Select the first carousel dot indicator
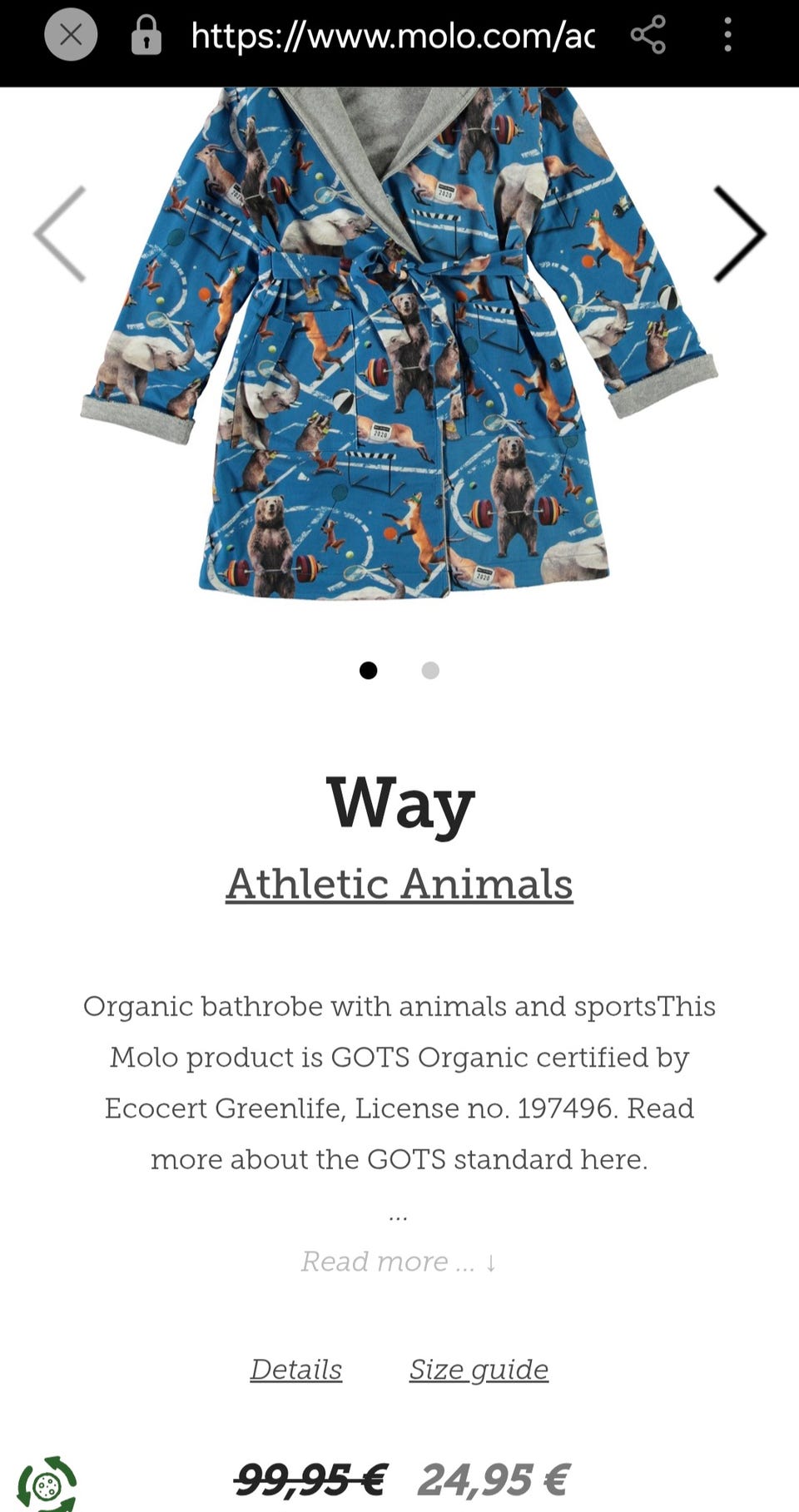This screenshot has height=1512, width=799. (x=368, y=670)
